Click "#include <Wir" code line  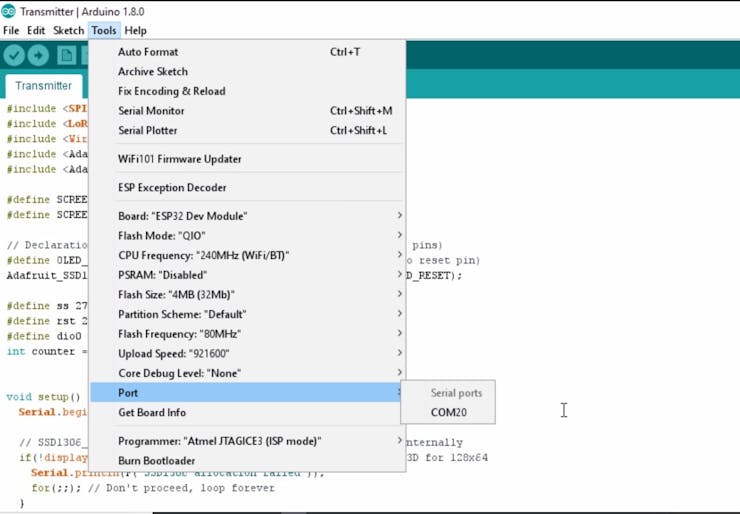coord(47,139)
